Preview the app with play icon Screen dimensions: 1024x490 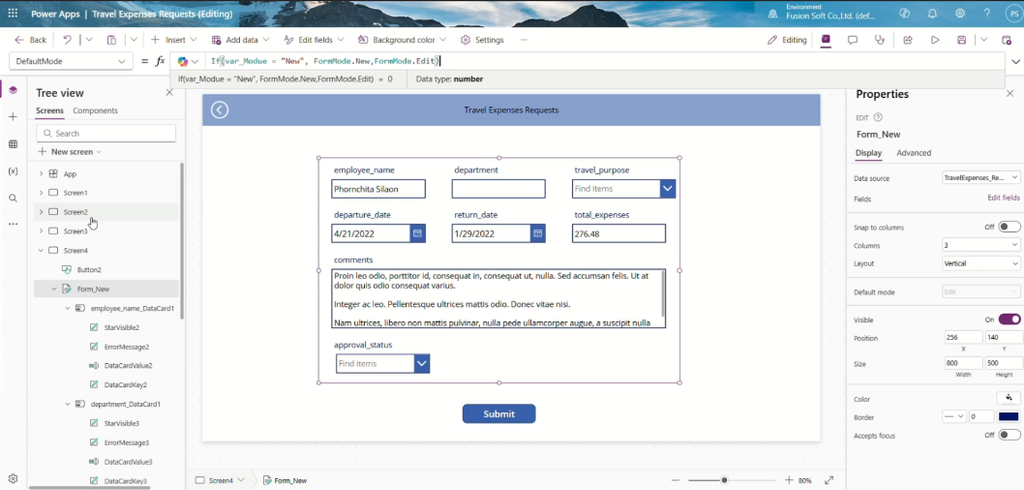click(x=935, y=40)
